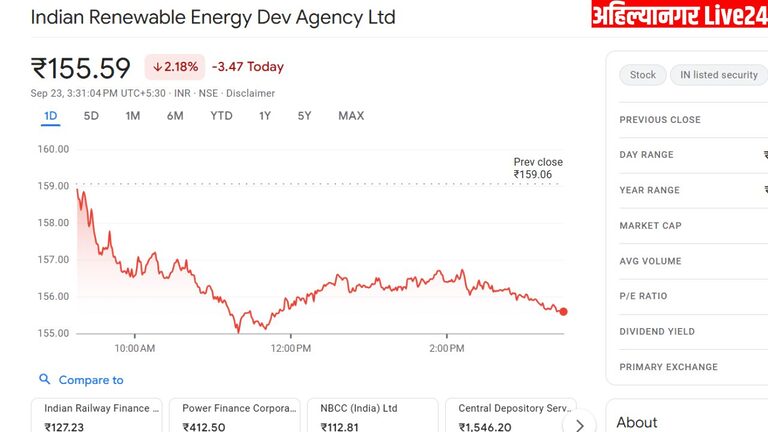768x432 pixels.
Task: Show the 1M price history
Action: pyautogui.click(x=133, y=116)
